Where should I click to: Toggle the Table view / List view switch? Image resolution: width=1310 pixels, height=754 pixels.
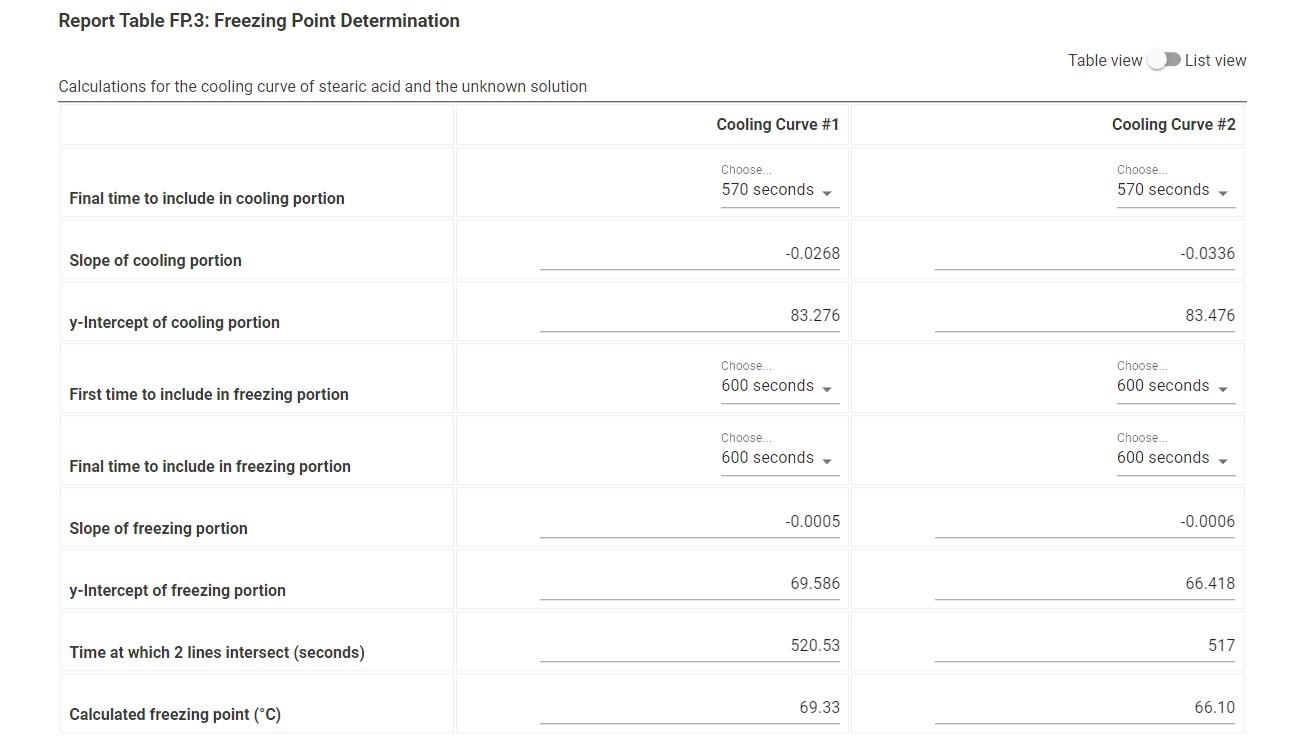(1164, 60)
